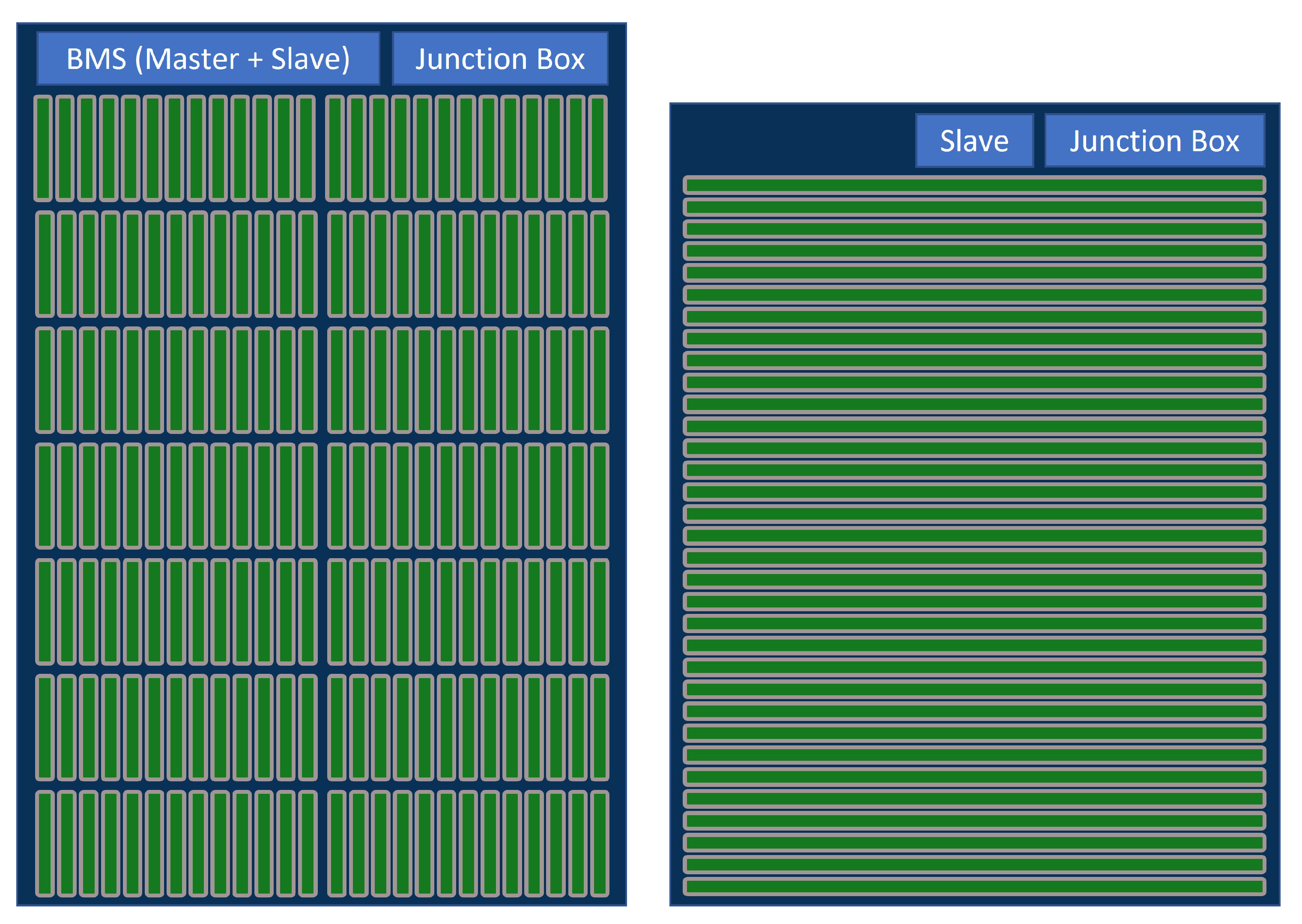The image size is (1302, 924).
Task: Click last cell of sixth row, left pack
Action: [600, 727]
